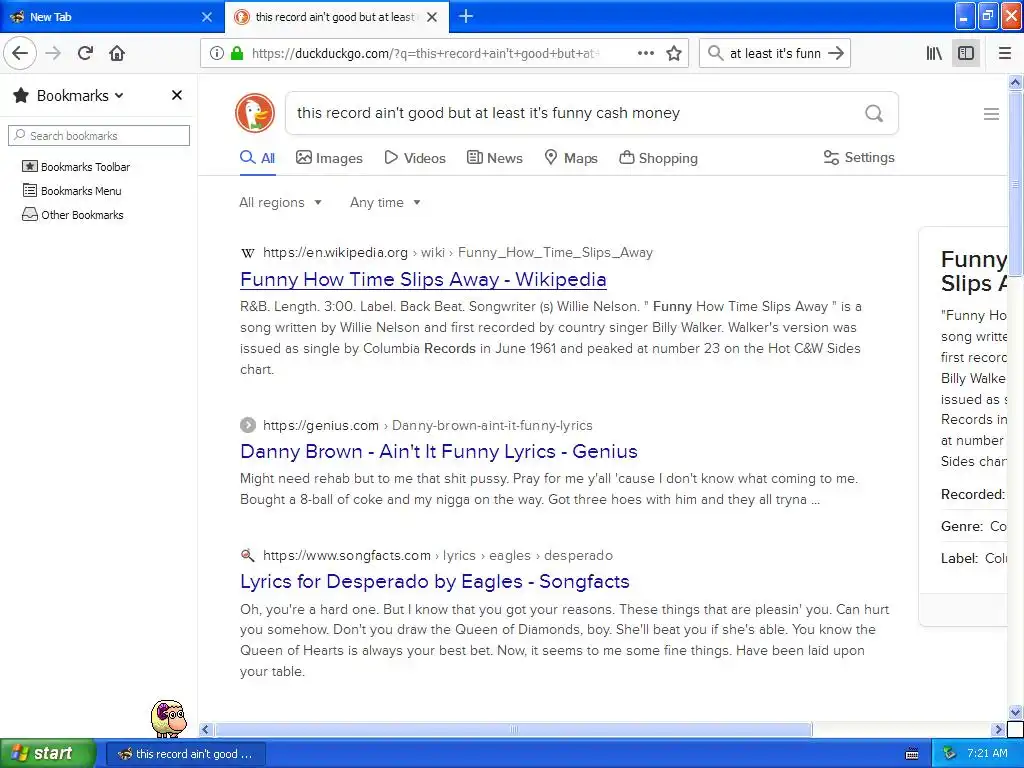Click the forward navigation arrow
The width and height of the screenshot is (1024, 768).
coord(53,53)
